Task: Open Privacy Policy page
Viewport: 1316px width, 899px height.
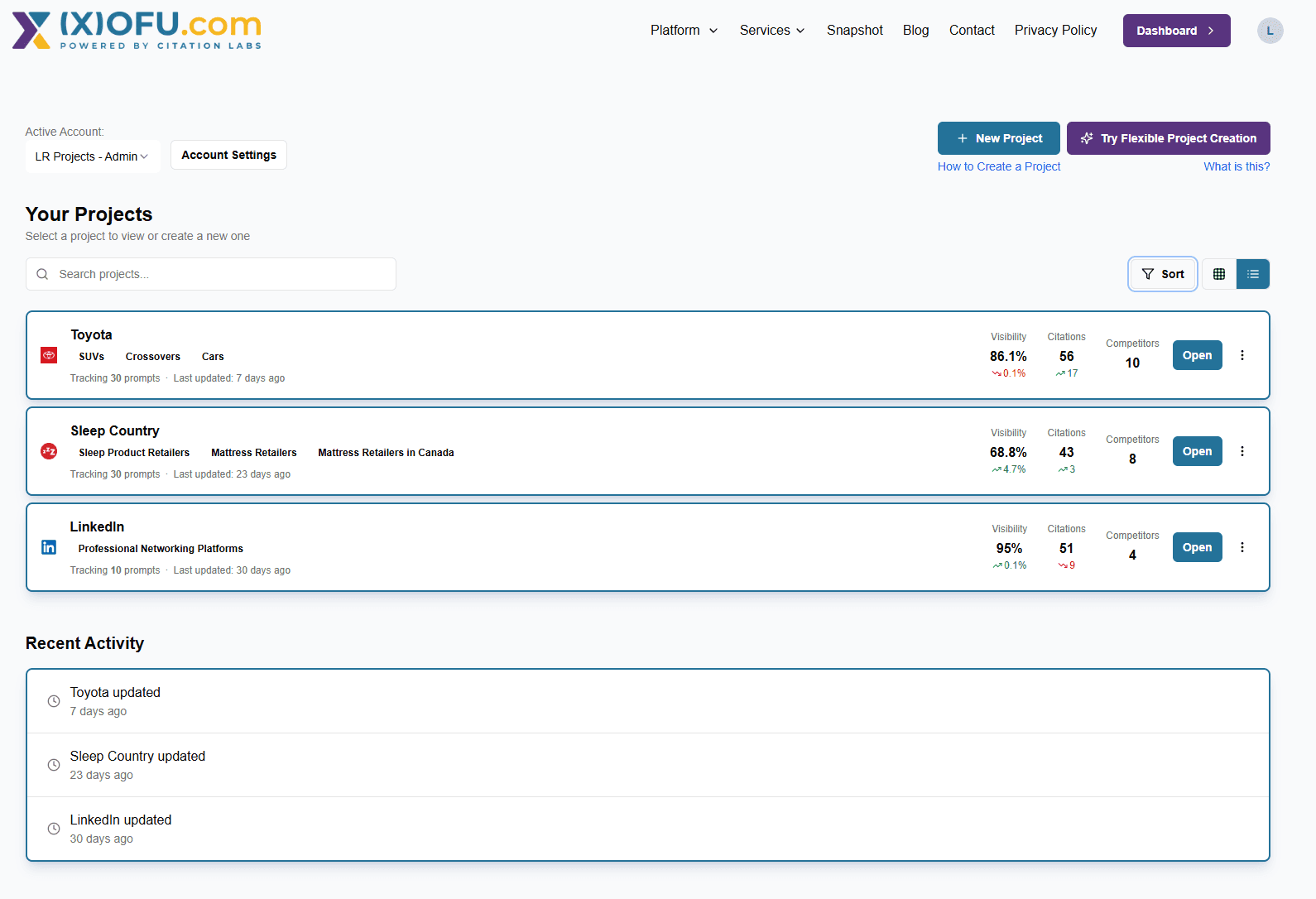Action: 1055,31
